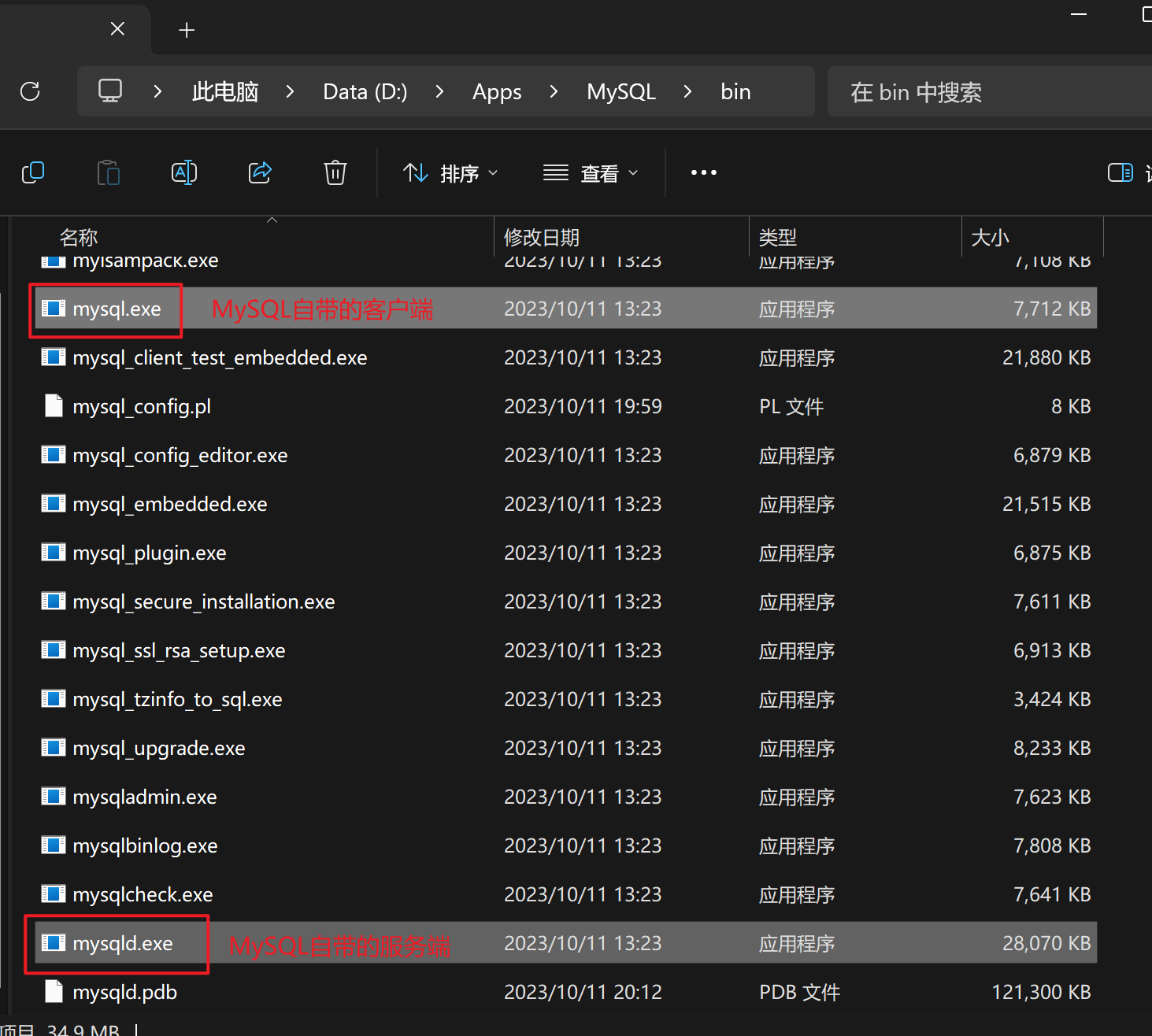
Task: Click the mysqladmin.exe file icon
Action: click(54, 796)
